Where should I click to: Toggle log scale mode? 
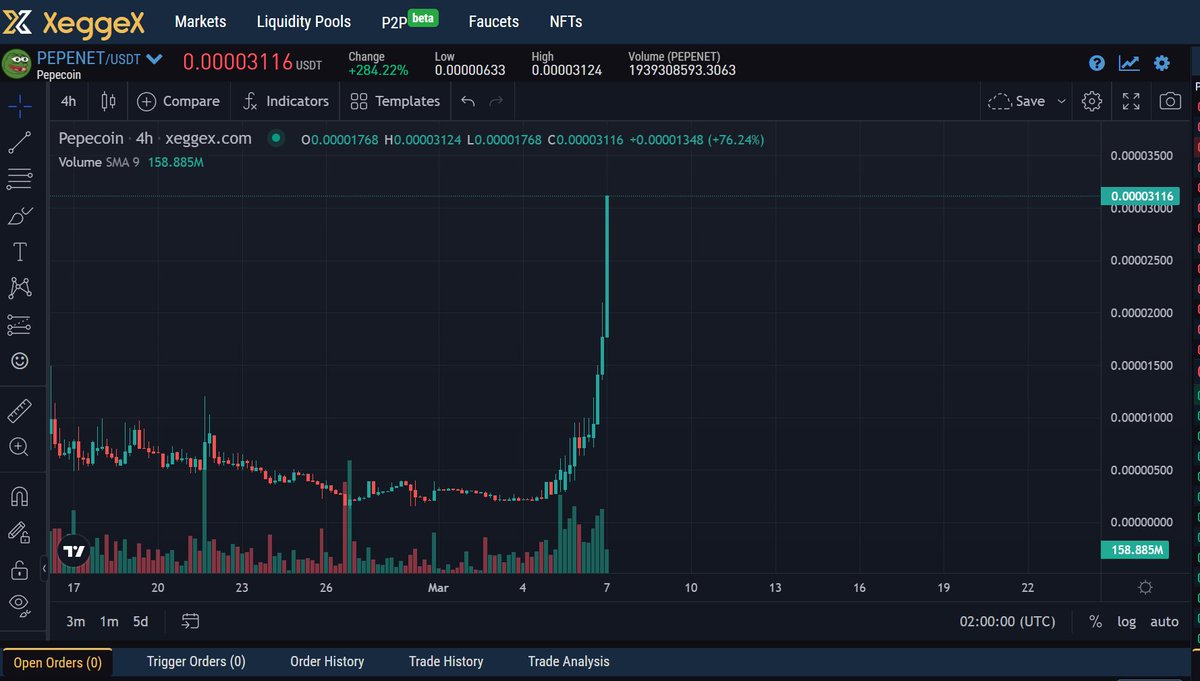click(1127, 621)
